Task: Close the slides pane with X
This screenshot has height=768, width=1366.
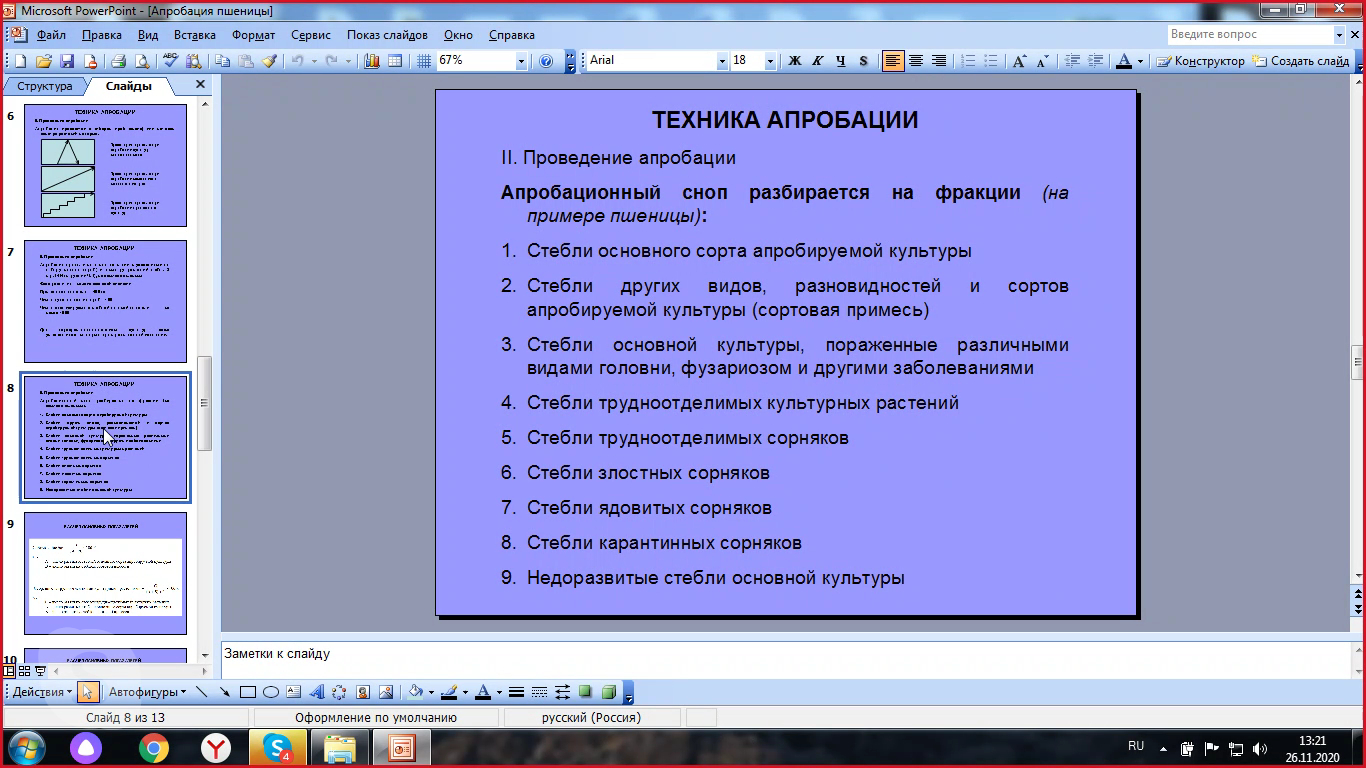Action: (200, 85)
